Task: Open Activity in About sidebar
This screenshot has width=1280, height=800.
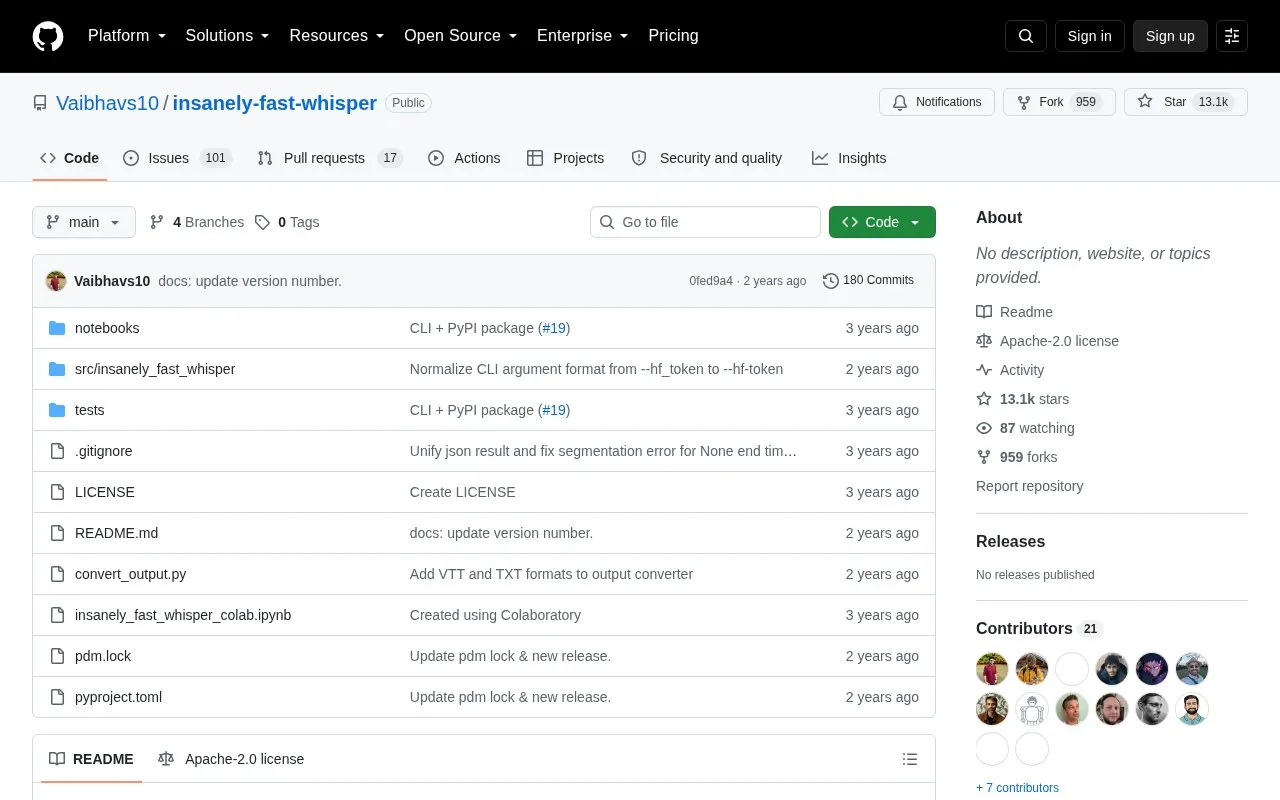Action: 1010,370
